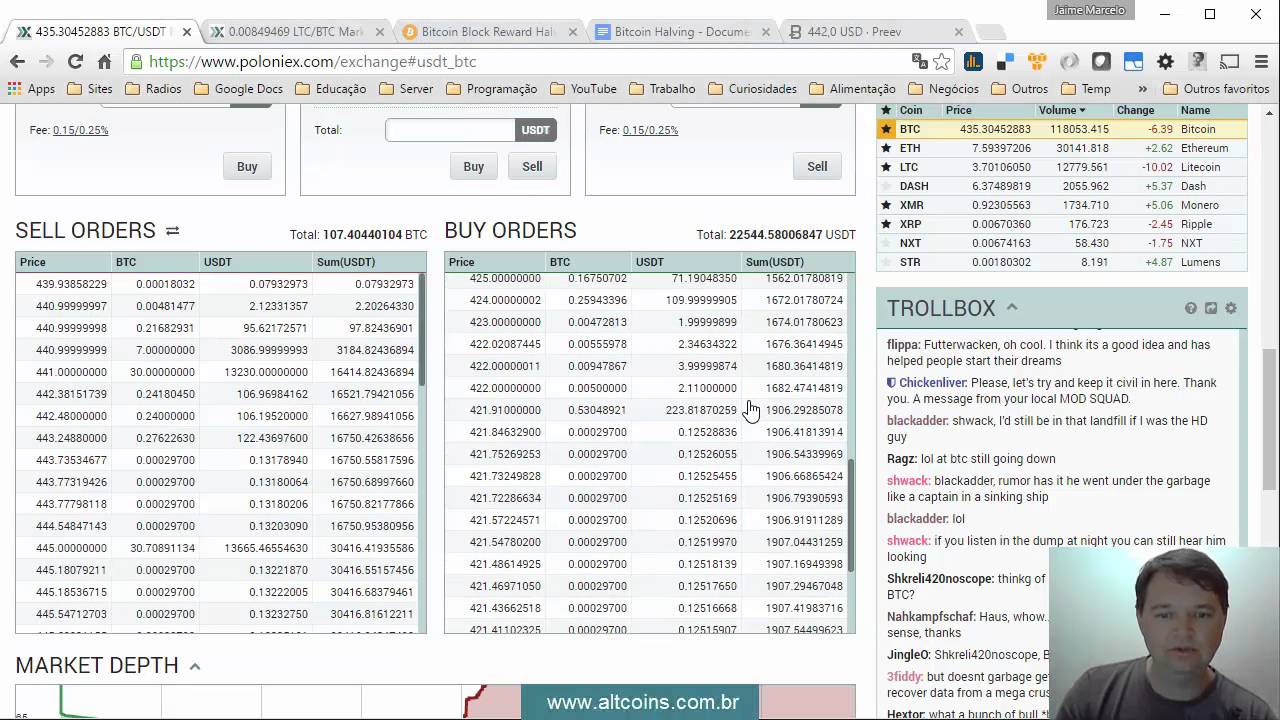Click the Total USDT input field
The height and width of the screenshot is (720, 1280).
pyautogui.click(x=450, y=130)
